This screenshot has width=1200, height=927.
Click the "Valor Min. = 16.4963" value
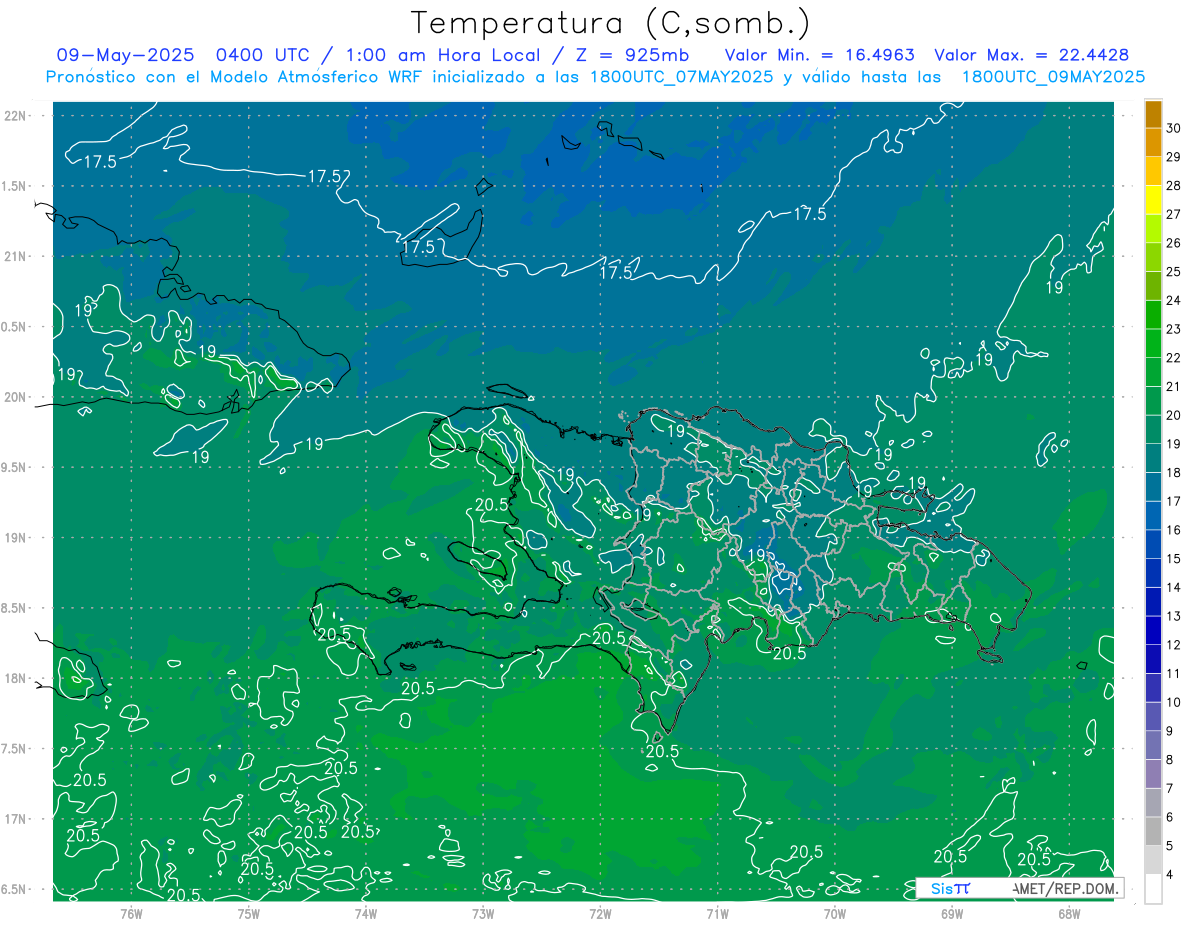822,55
